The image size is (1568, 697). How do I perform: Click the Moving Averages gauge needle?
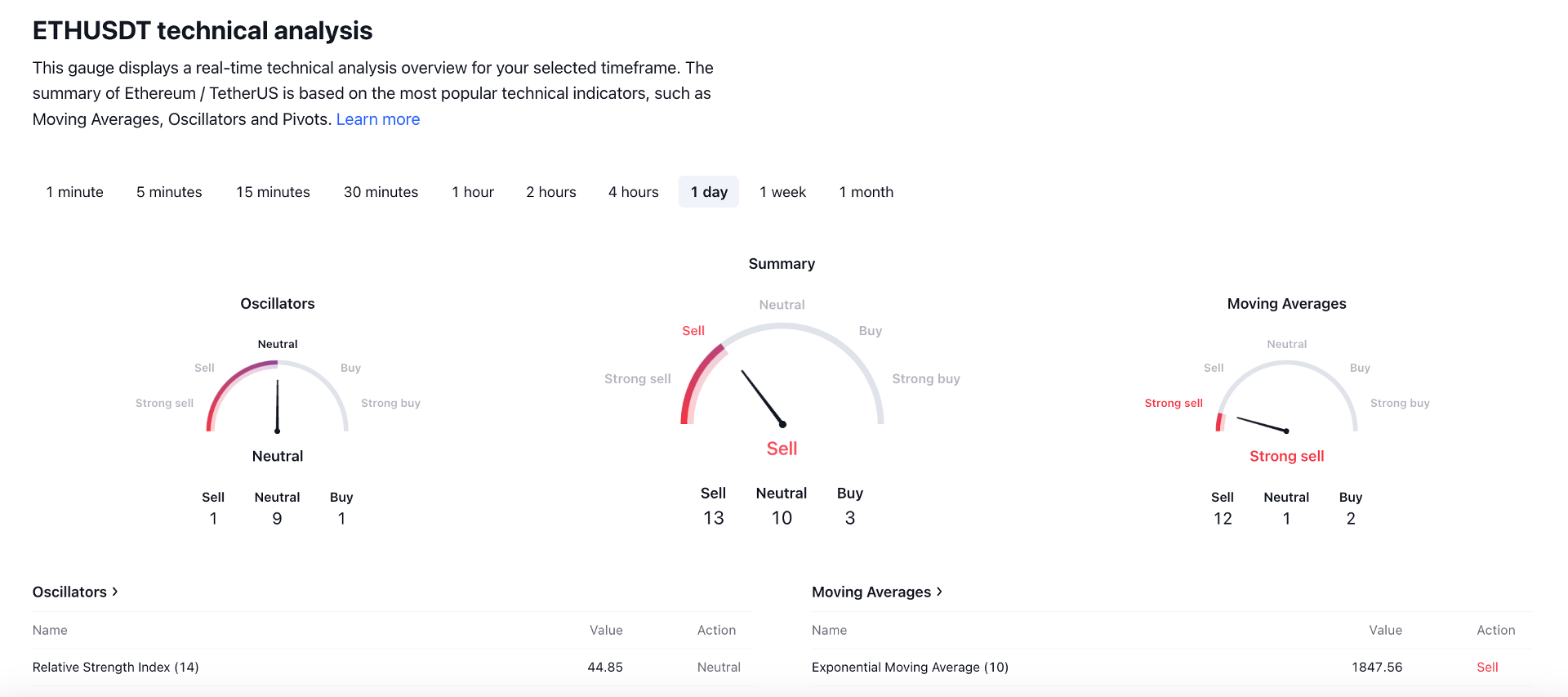tap(1263, 424)
